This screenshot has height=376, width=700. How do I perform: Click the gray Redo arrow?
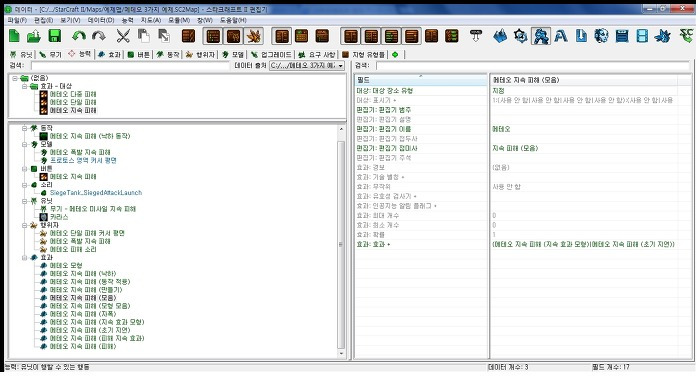(99, 36)
